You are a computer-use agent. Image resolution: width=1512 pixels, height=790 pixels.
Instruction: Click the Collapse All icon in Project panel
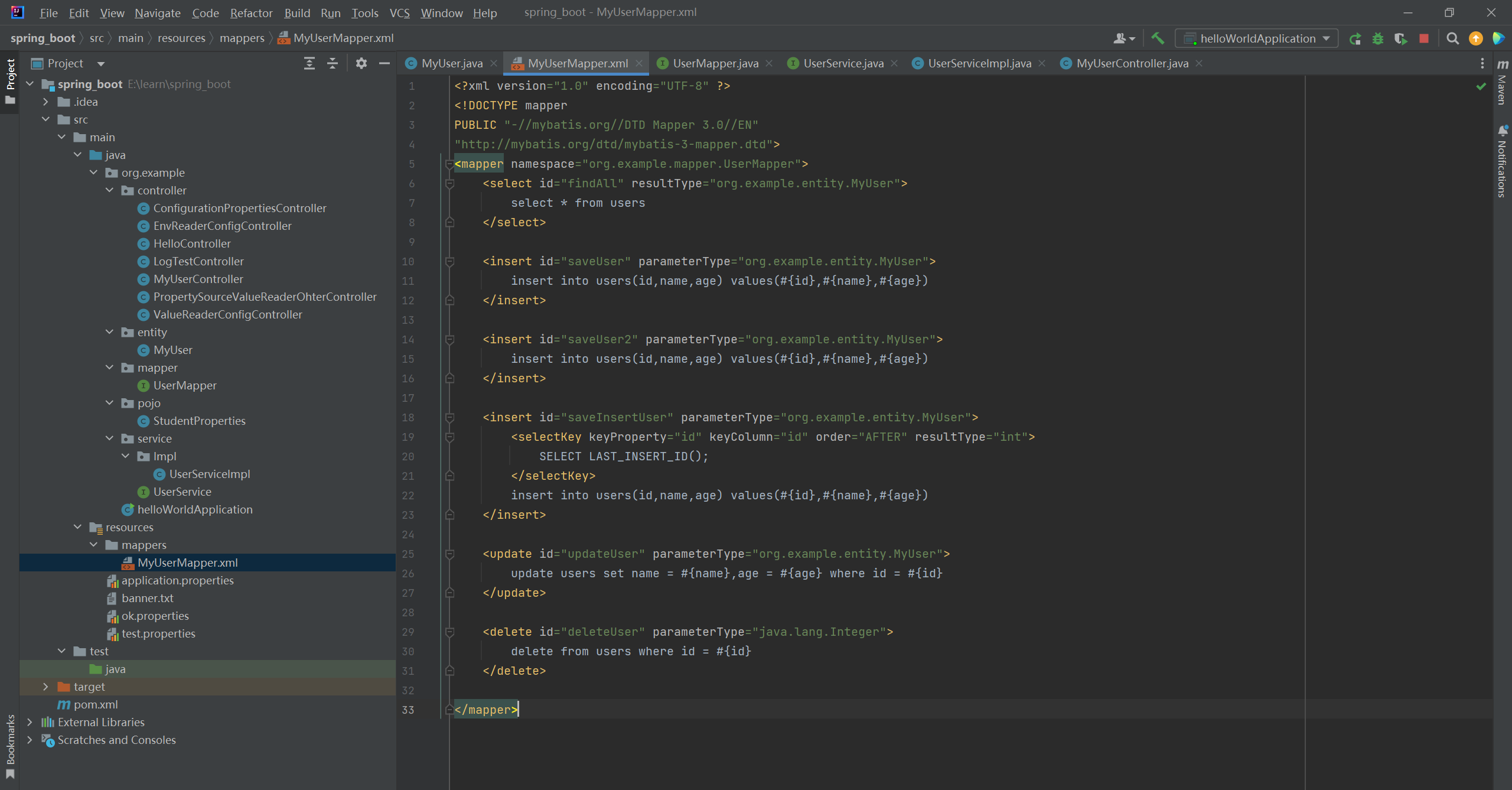[333, 63]
